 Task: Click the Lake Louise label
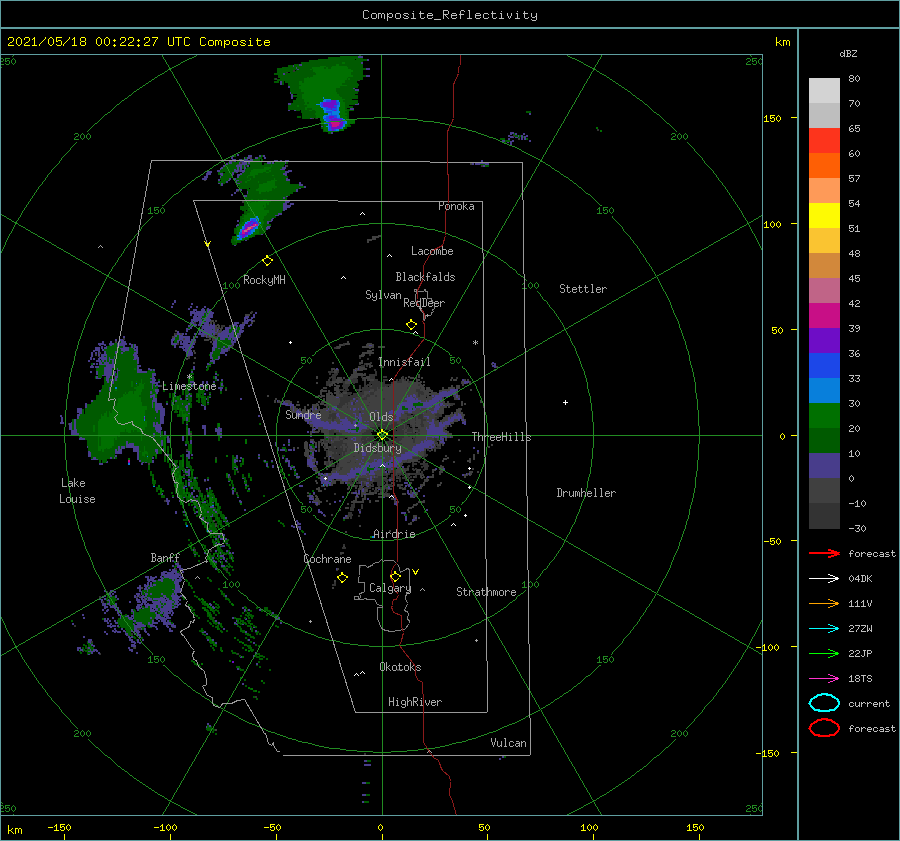(77, 491)
